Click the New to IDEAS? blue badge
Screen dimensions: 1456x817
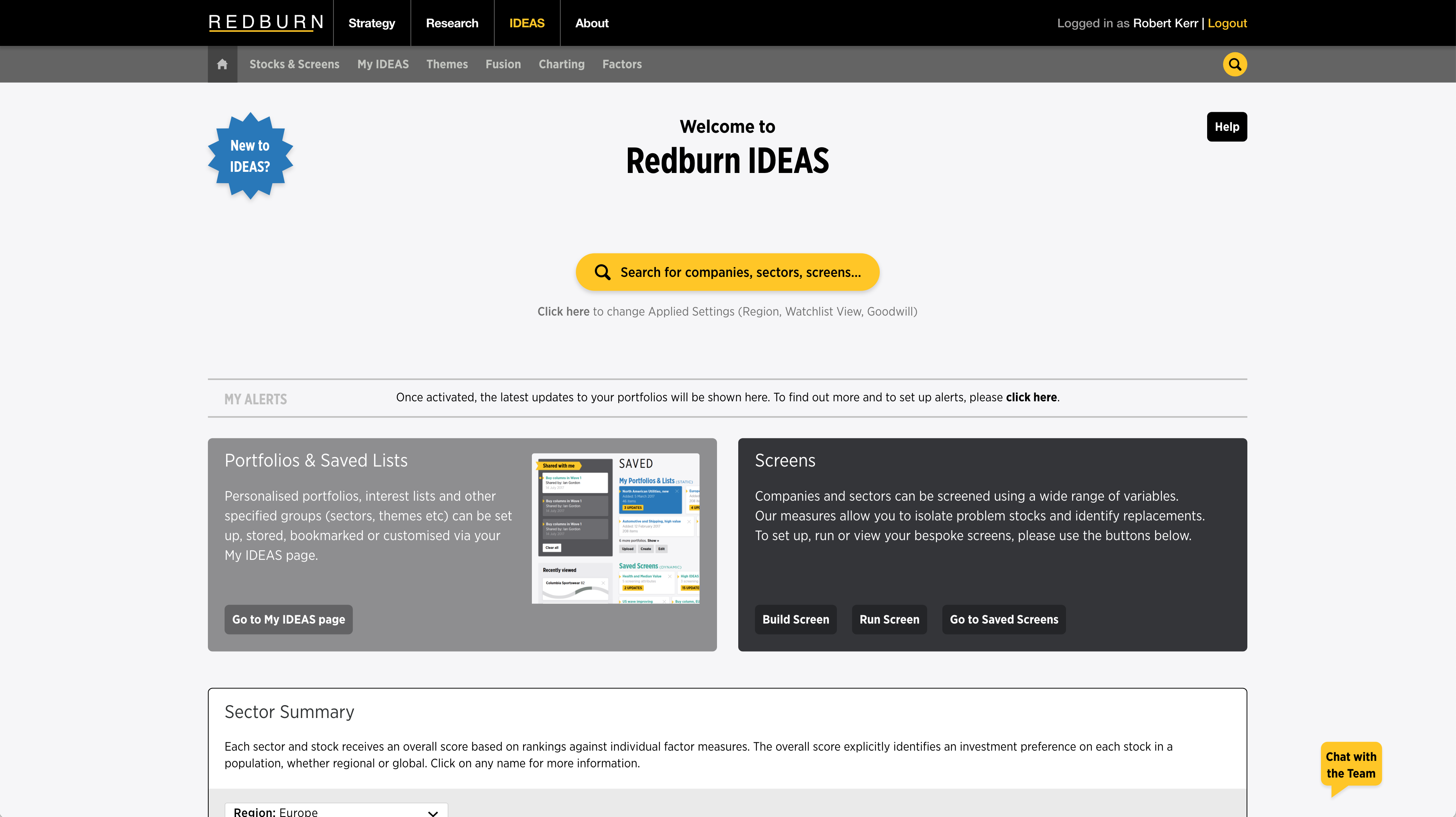click(x=250, y=156)
